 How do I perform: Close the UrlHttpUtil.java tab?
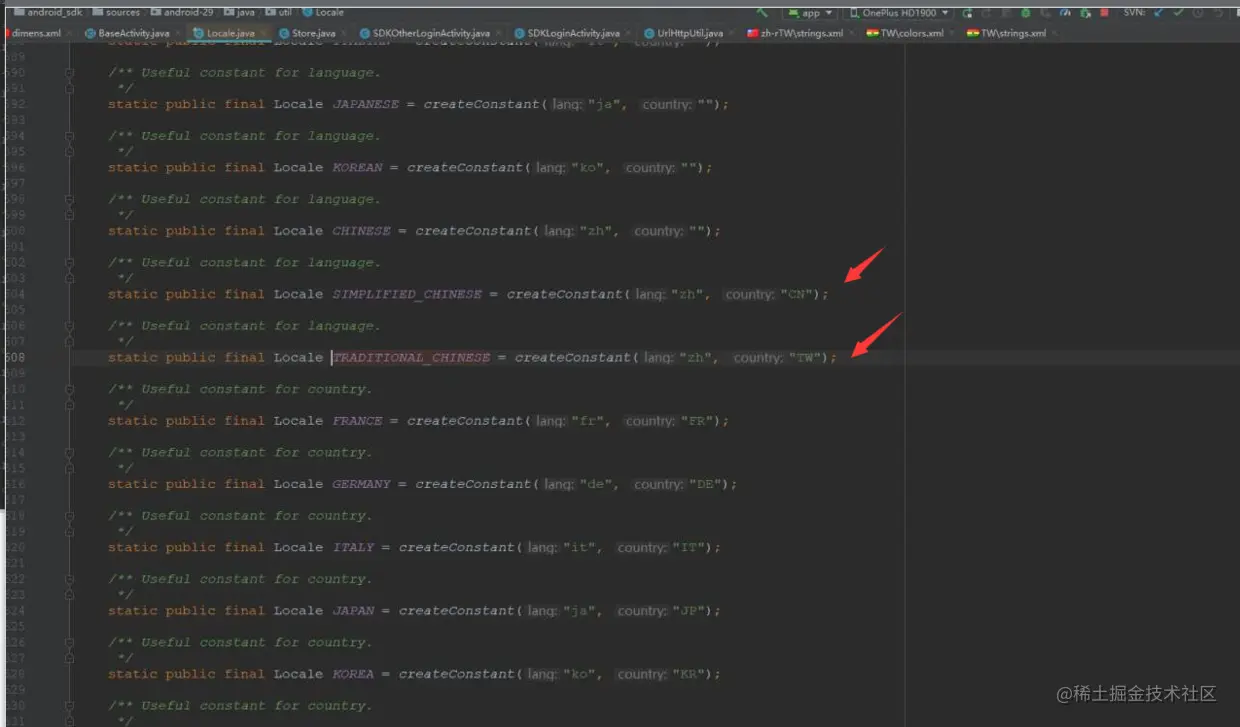[731, 33]
